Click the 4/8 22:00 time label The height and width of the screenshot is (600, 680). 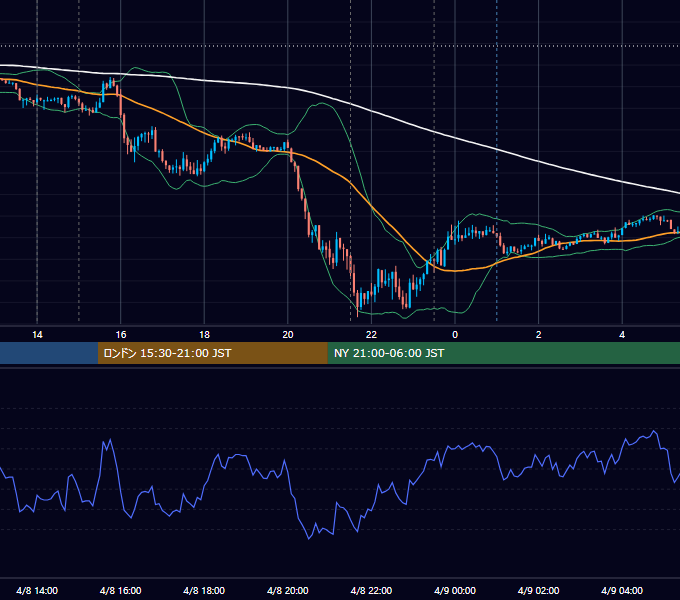click(371, 590)
